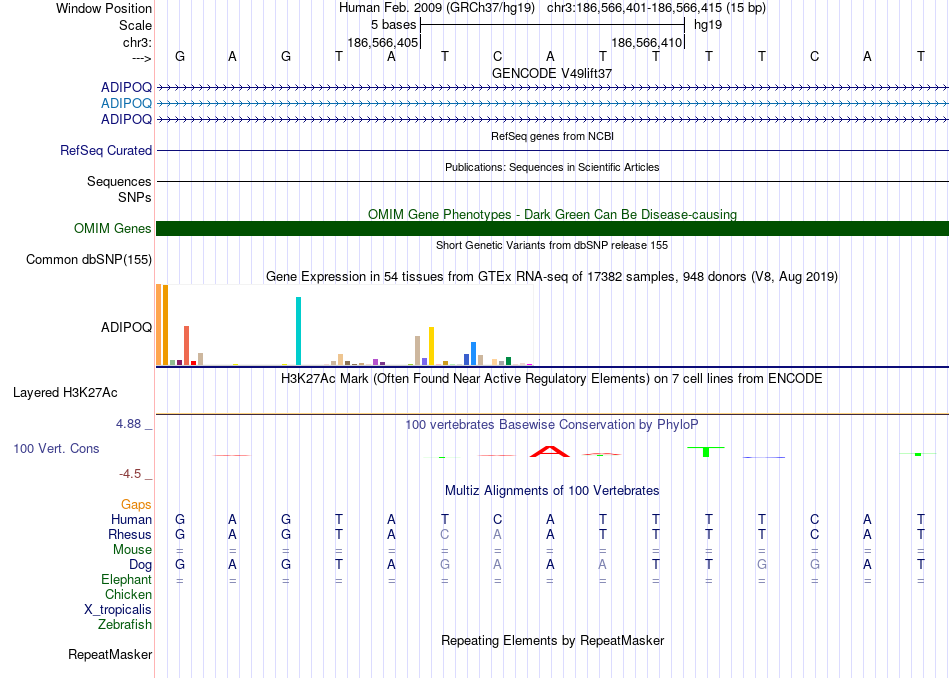Select the Human alignment row label
950x678 pixels.
click(131, 519)
